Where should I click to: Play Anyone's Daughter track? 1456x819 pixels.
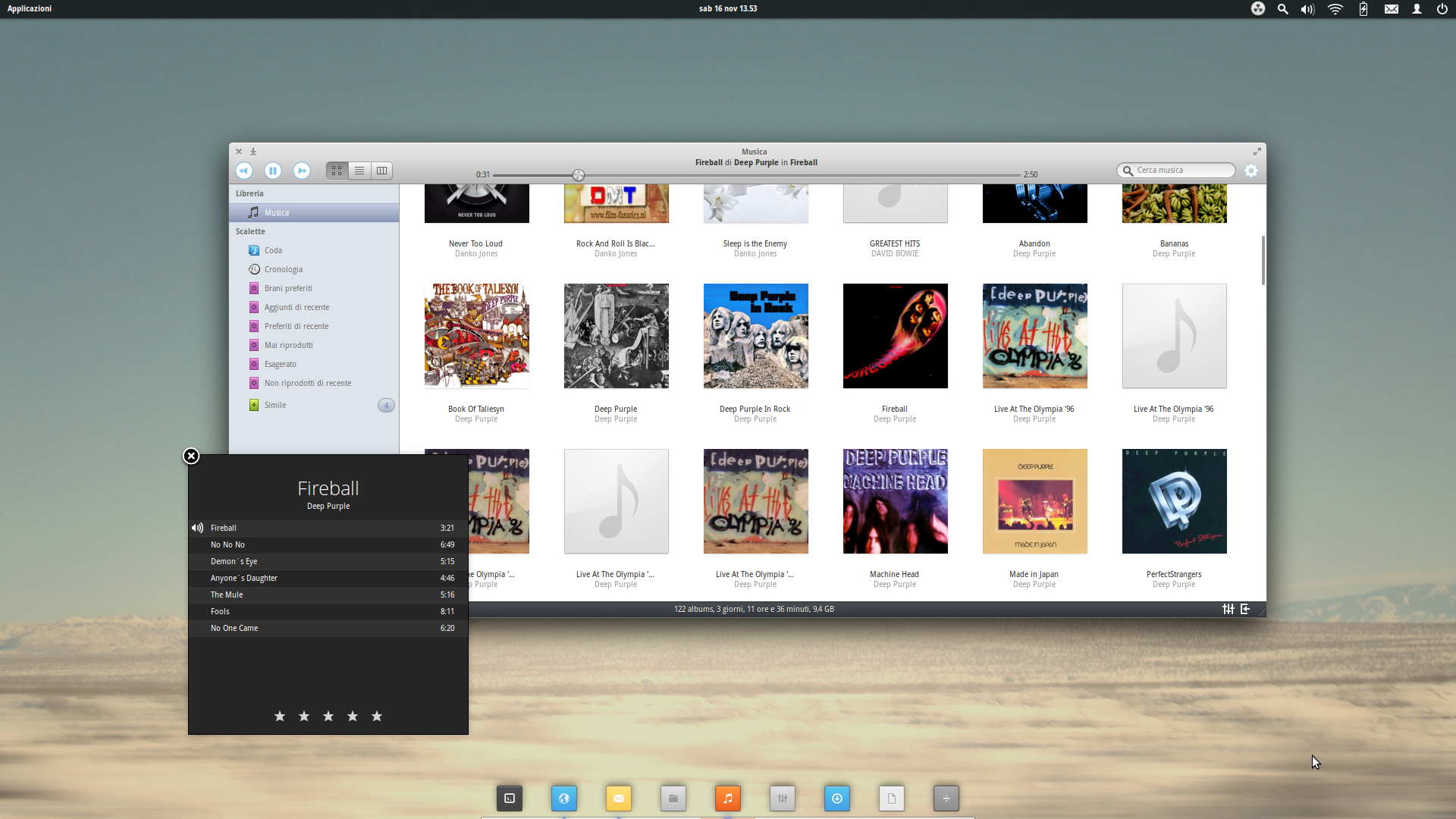coord(328,578)
